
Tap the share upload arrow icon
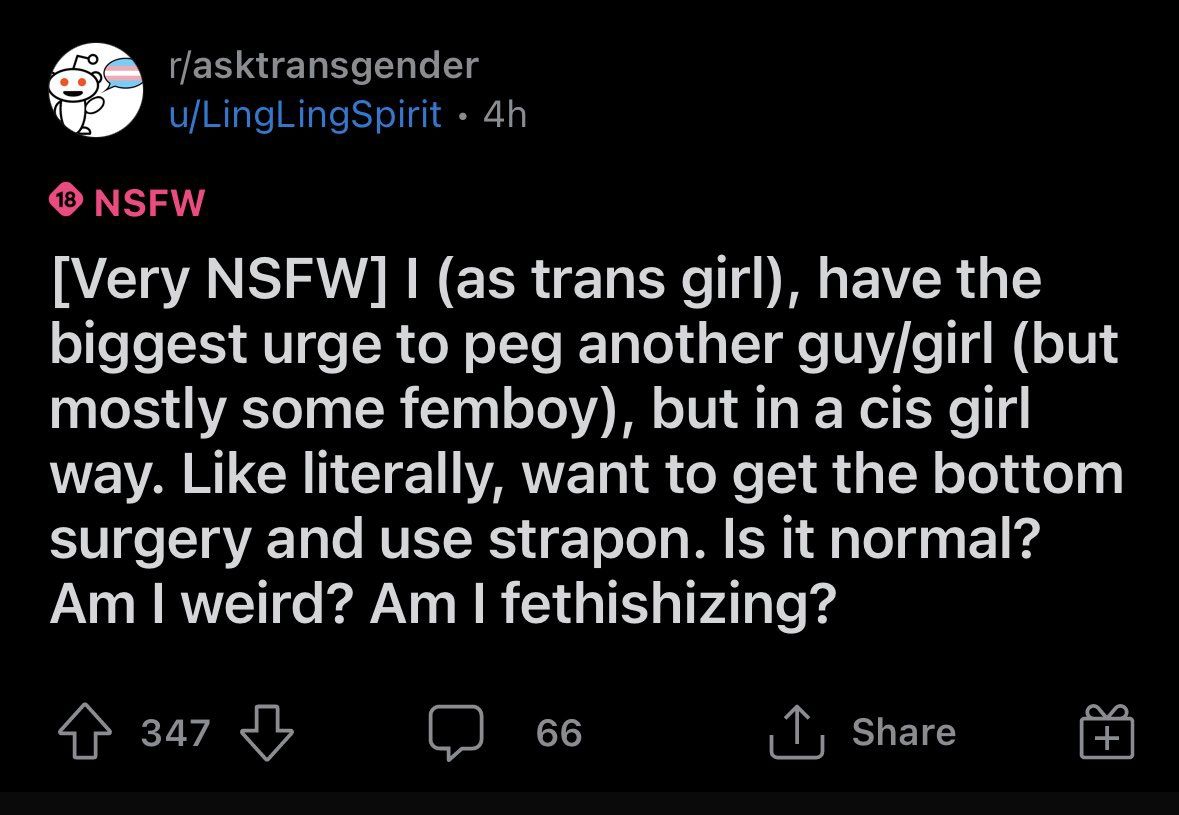pyautogui.click(x=797, y=732)
